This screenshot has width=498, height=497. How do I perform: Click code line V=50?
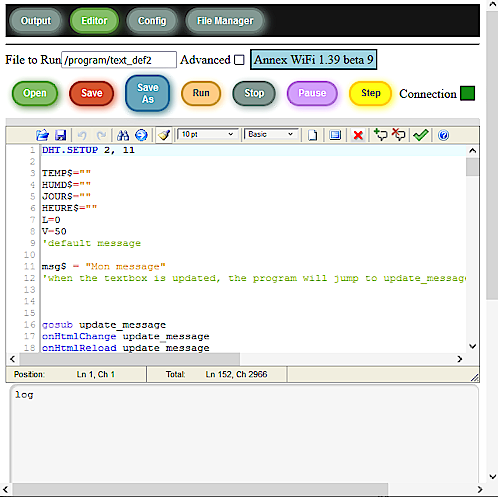54,232
